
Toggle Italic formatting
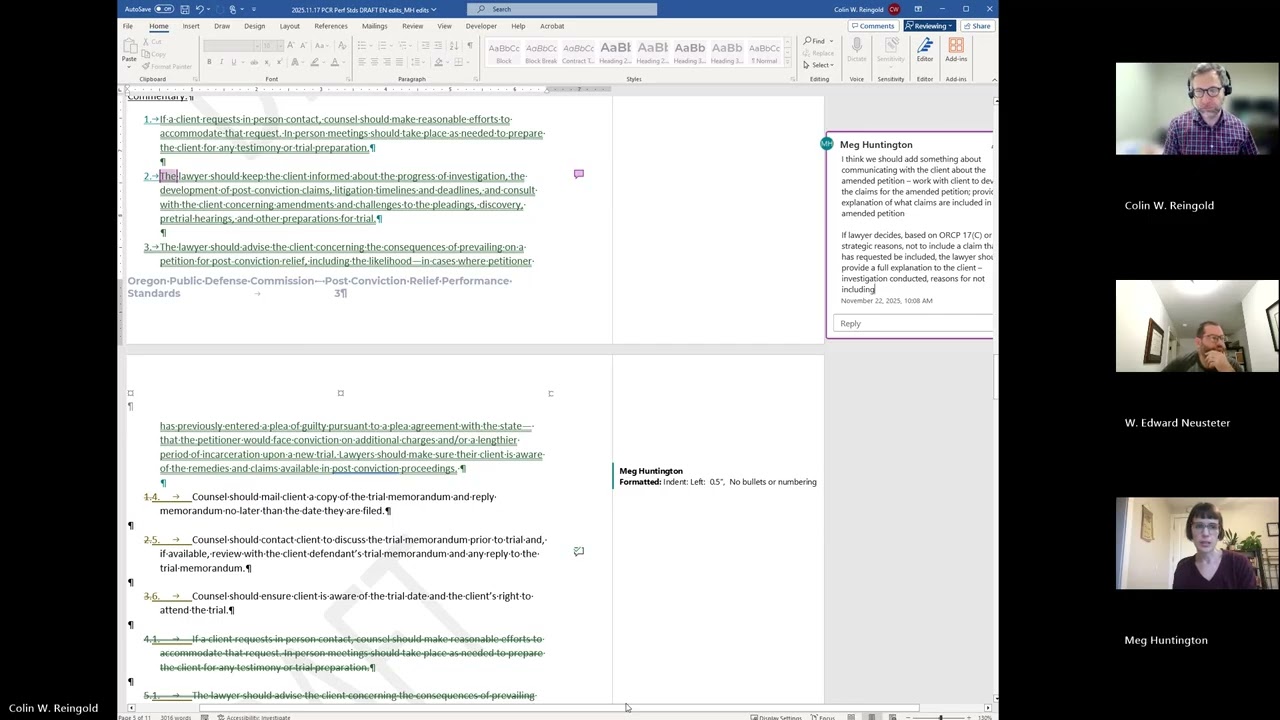(221, 62)
